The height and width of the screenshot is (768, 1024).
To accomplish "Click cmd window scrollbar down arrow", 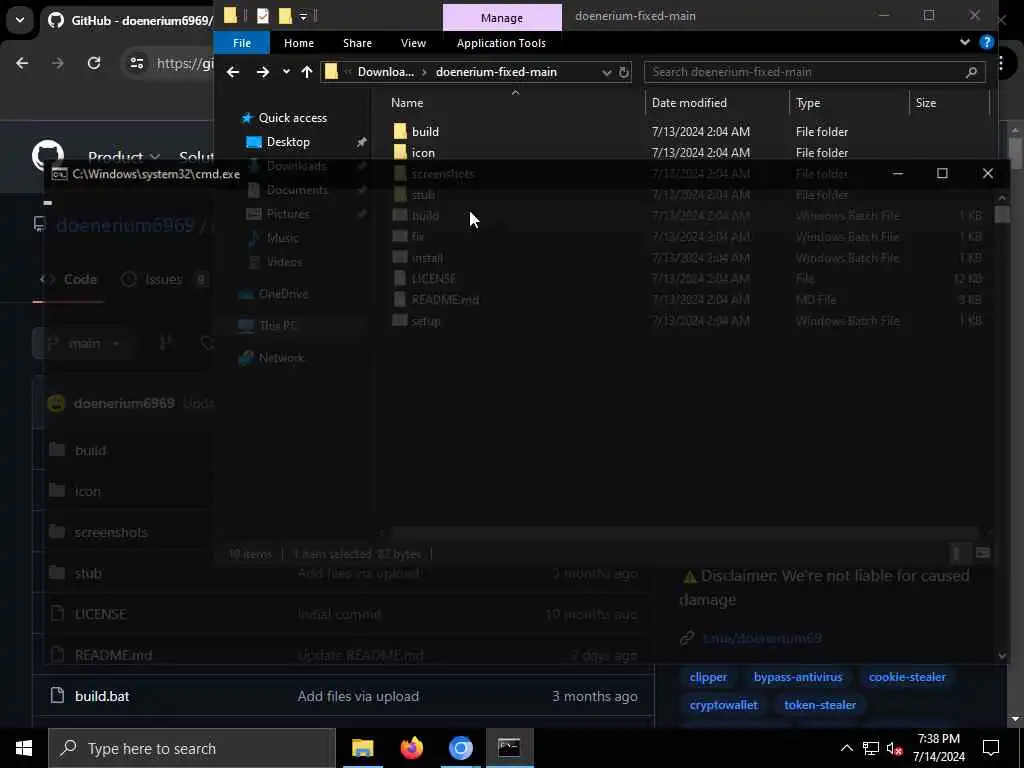I will (x=1002, y=656).
